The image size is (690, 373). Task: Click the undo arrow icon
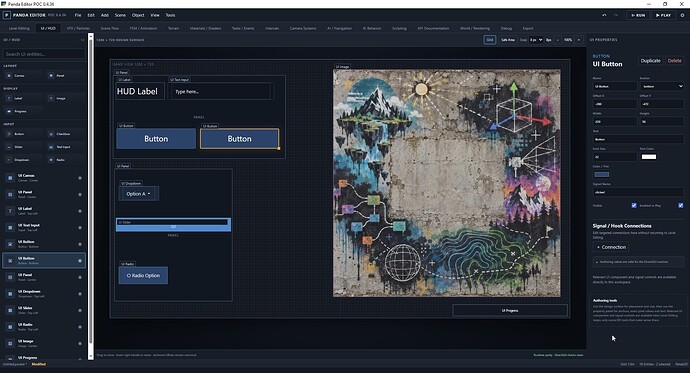pos(604,15)
